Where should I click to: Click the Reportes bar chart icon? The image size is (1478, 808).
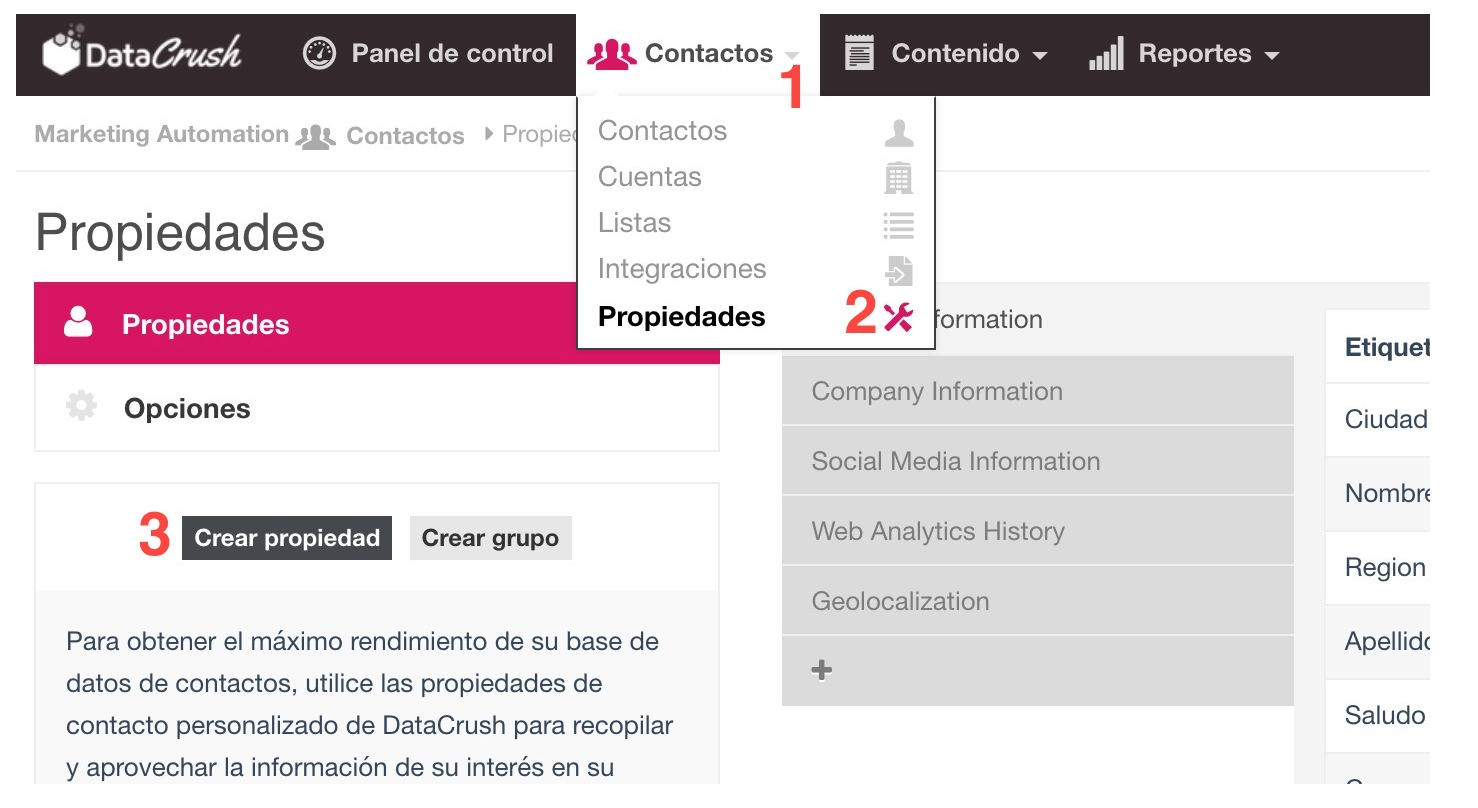1104,54
